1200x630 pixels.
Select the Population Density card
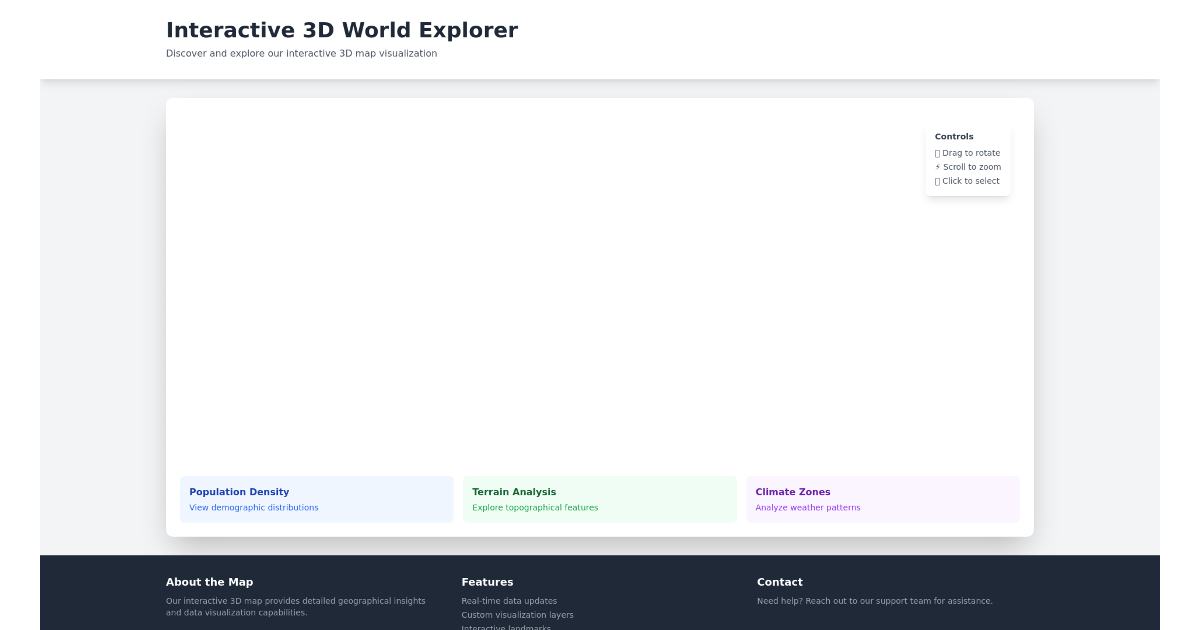[316, 499]
